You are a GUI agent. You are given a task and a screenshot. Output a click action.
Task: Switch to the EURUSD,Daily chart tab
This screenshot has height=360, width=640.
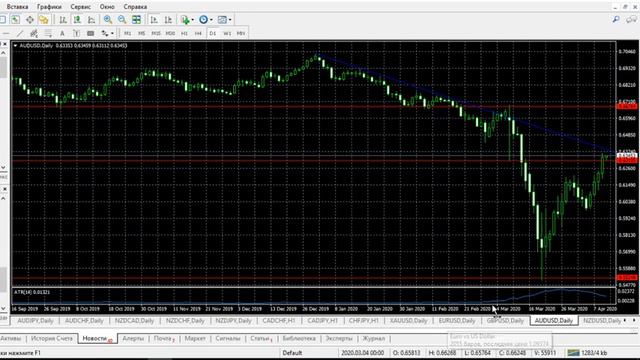click(x=457, y=321)
